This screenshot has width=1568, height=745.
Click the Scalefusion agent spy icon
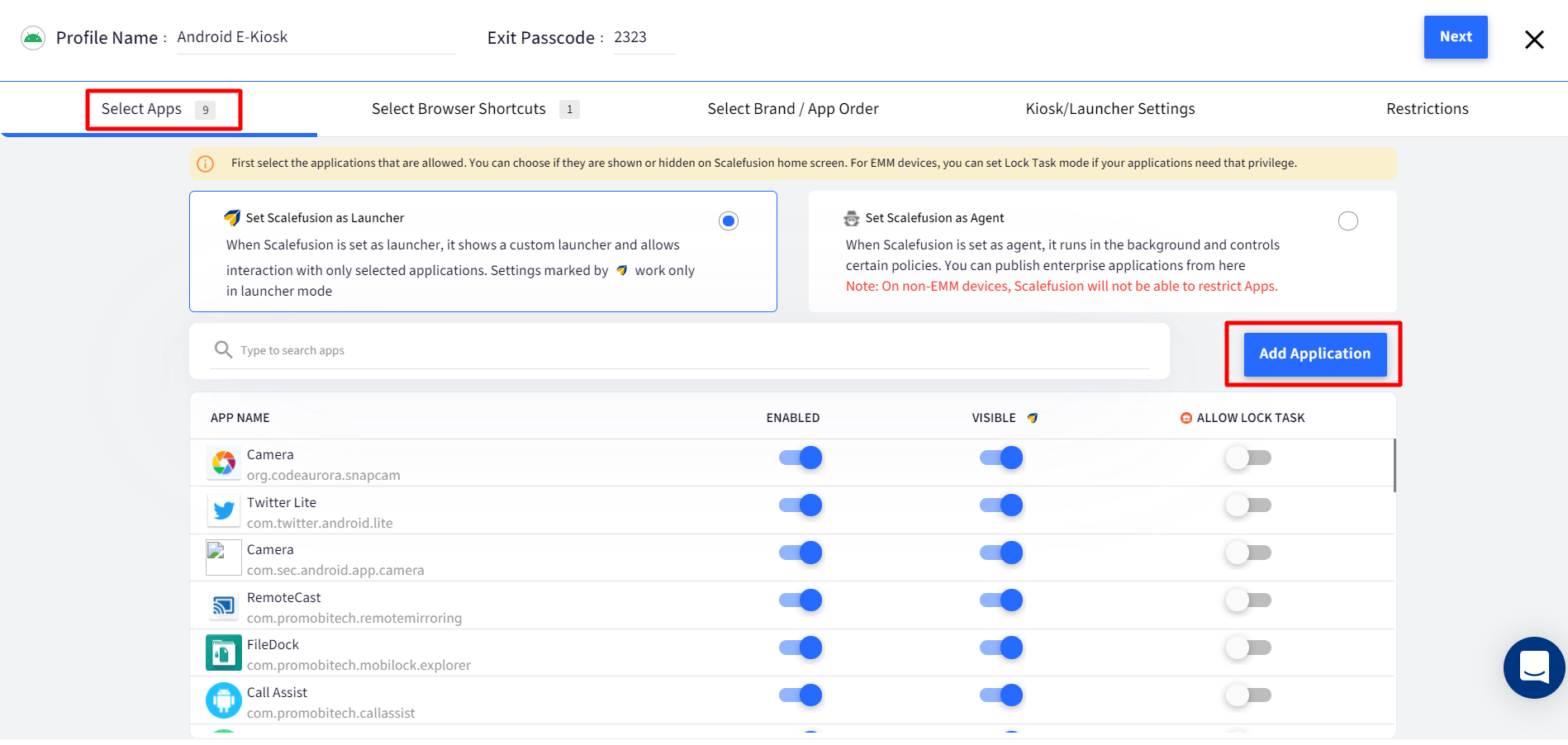852,219
